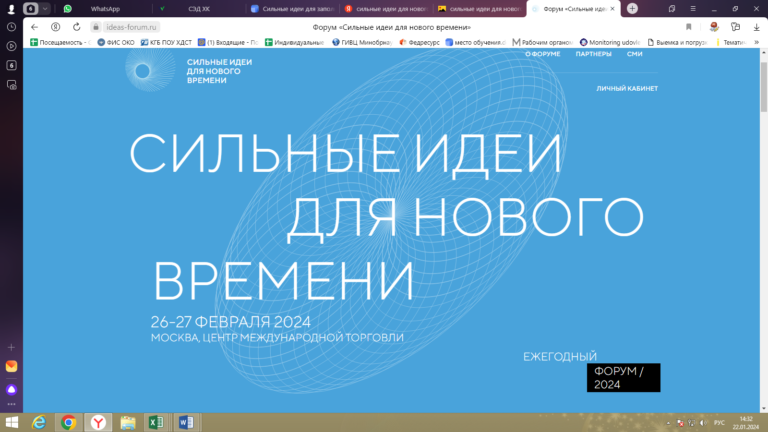Open the volume icon in system tray
Screen dimensions: 768x432
[704, 423]
